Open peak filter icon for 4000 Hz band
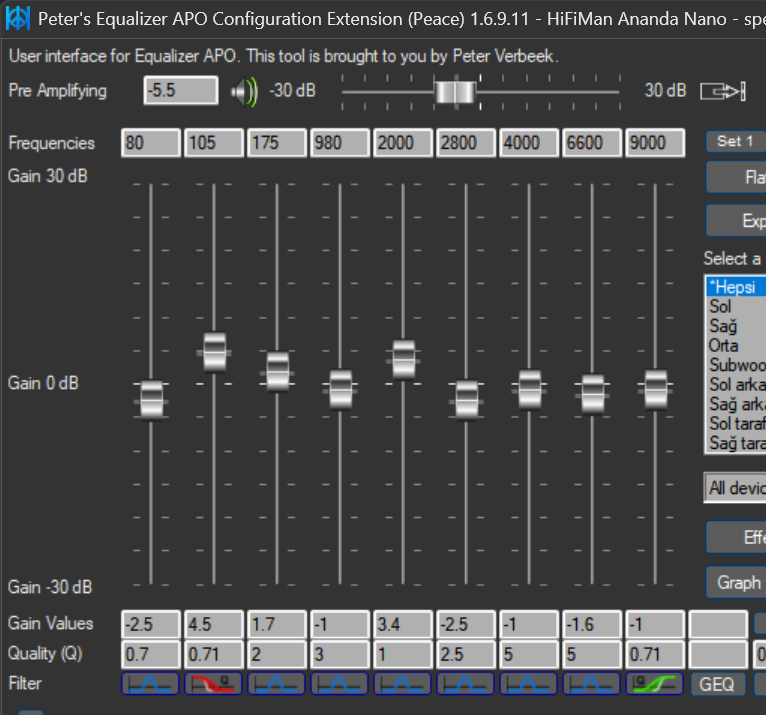 [x=529, y=684]
